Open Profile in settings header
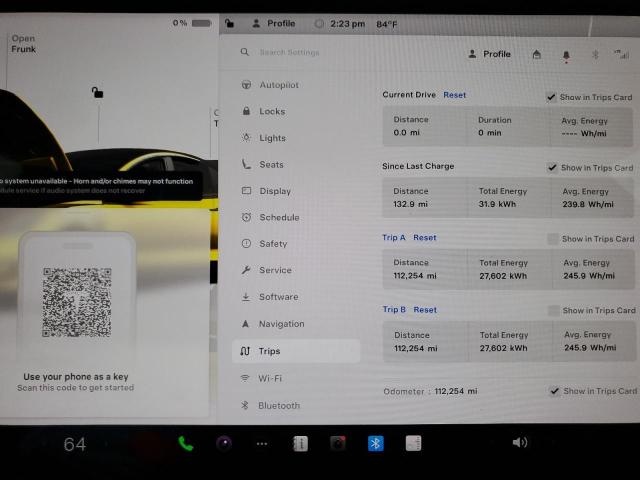 click(x=489, y=54)
